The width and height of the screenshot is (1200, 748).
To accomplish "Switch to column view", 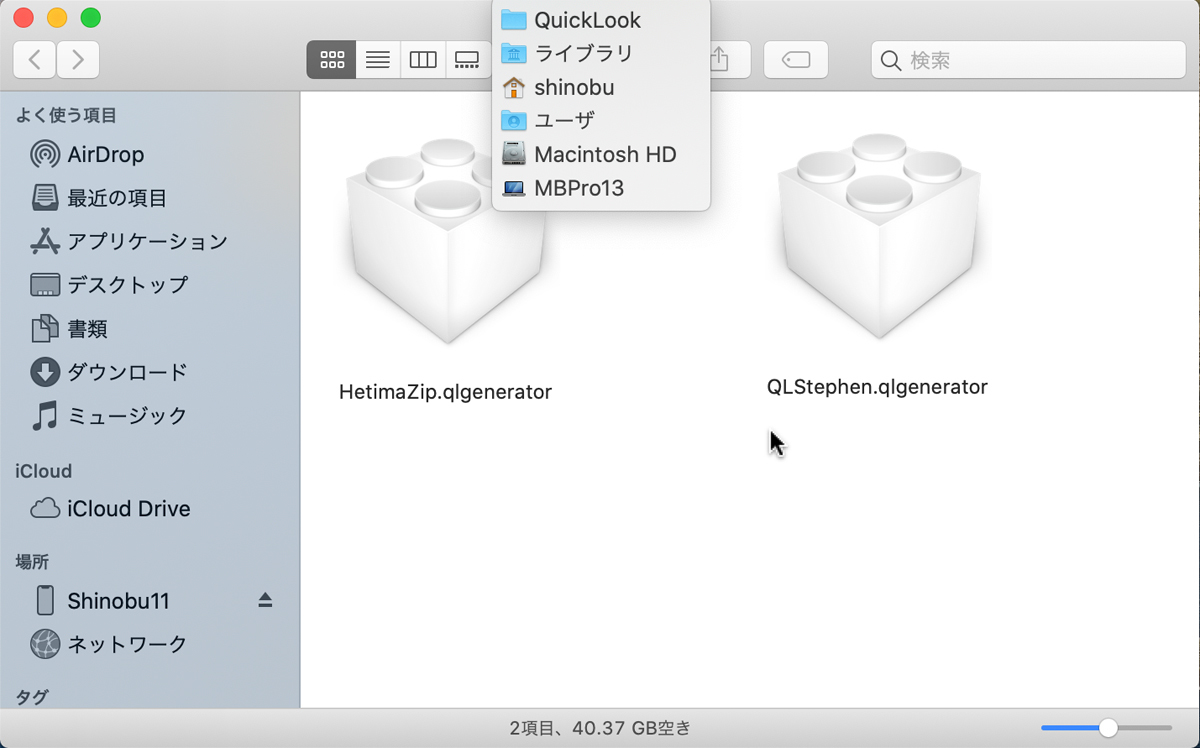I will 423,60.
